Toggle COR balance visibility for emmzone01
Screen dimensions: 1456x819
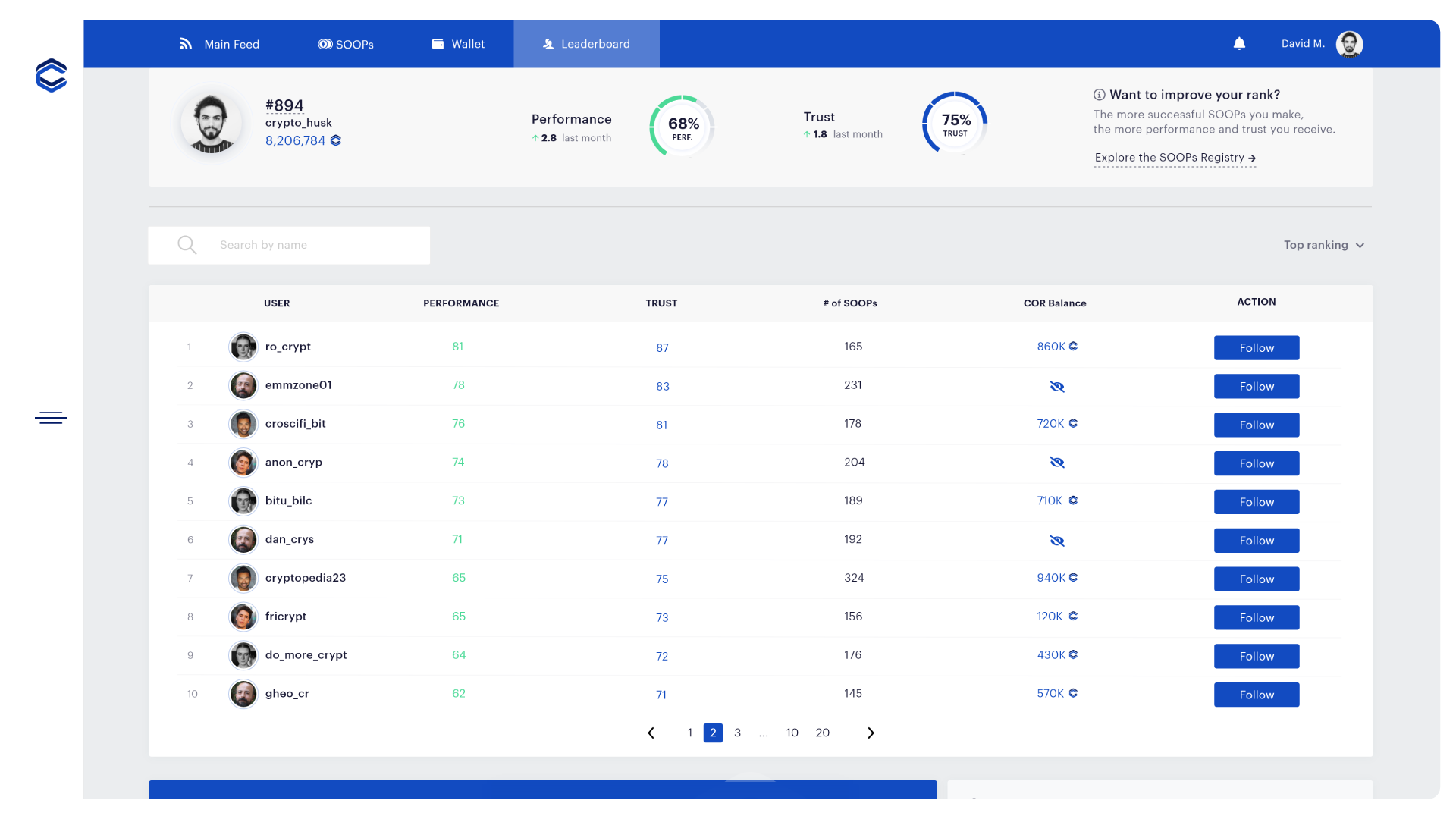pos(1056,386)
